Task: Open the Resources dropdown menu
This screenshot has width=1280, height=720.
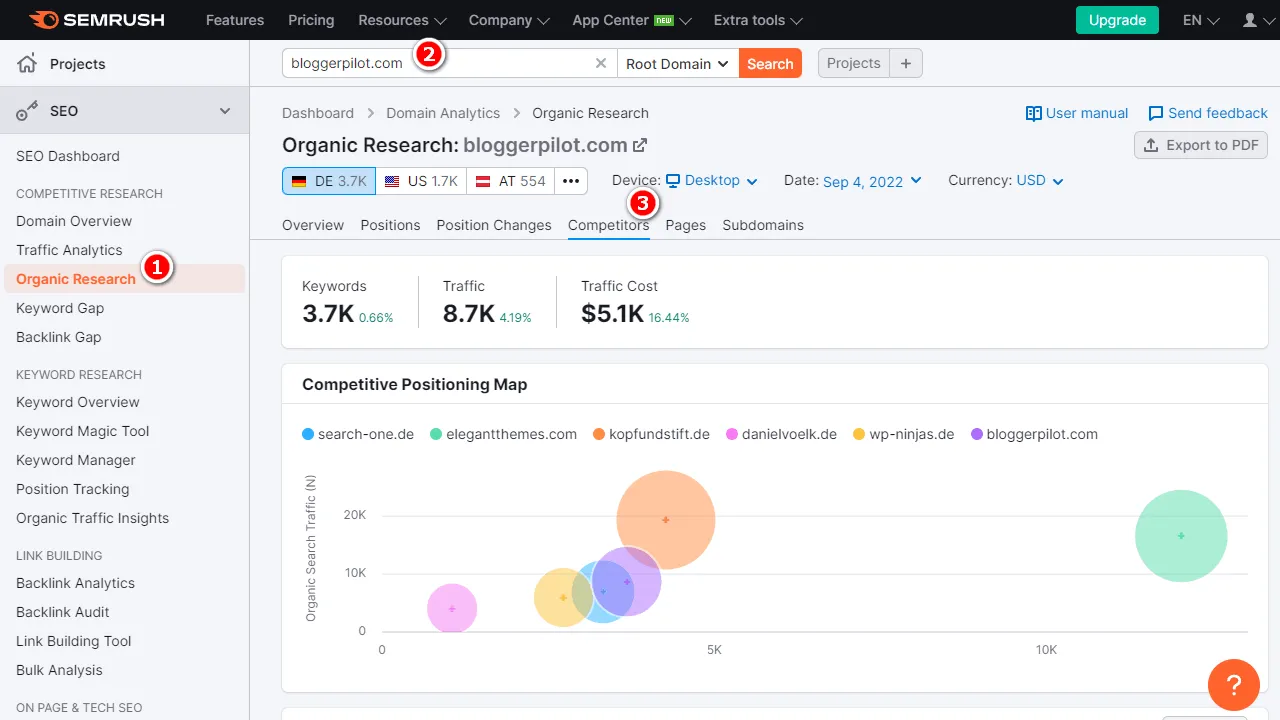Action: pos(402,20)
